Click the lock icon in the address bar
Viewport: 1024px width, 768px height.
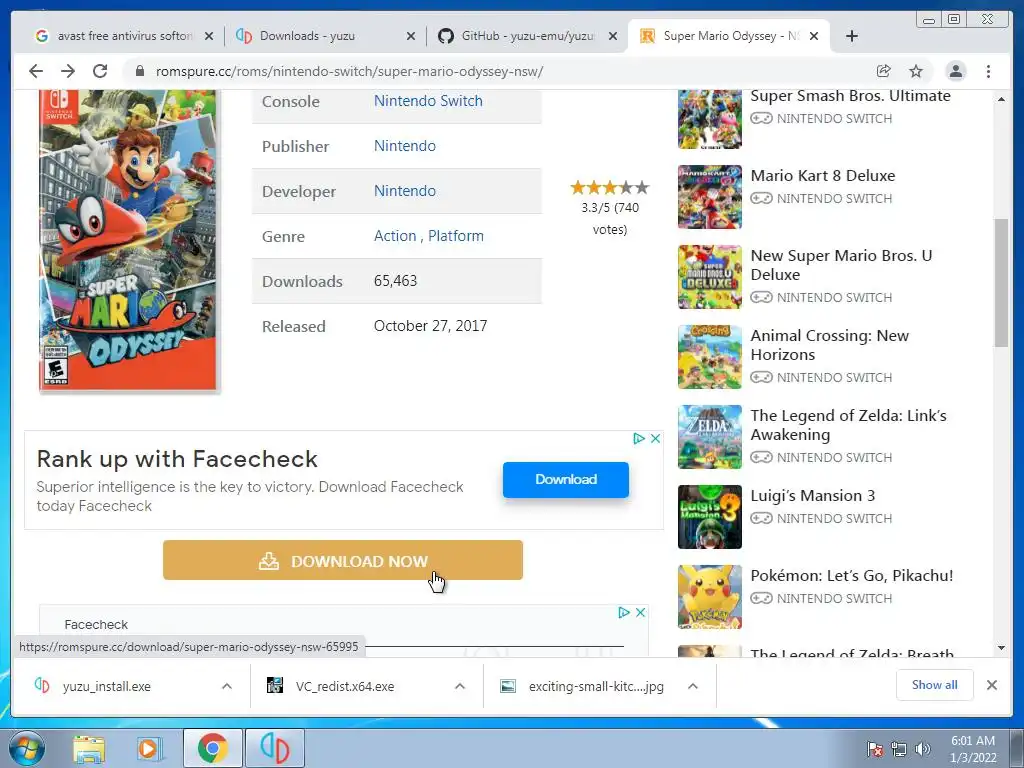(x=139, y=71)
